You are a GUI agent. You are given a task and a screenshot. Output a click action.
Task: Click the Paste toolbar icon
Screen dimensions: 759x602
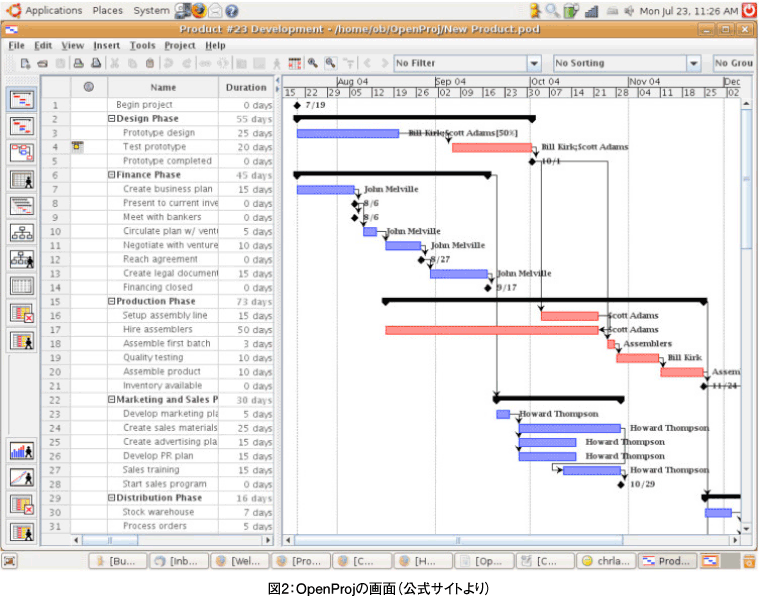150,63
